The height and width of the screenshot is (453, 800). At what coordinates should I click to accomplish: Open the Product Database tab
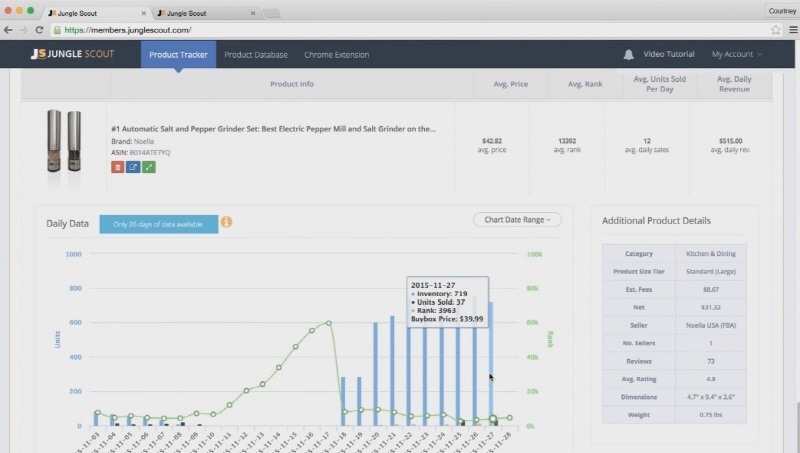click(256, 55)
